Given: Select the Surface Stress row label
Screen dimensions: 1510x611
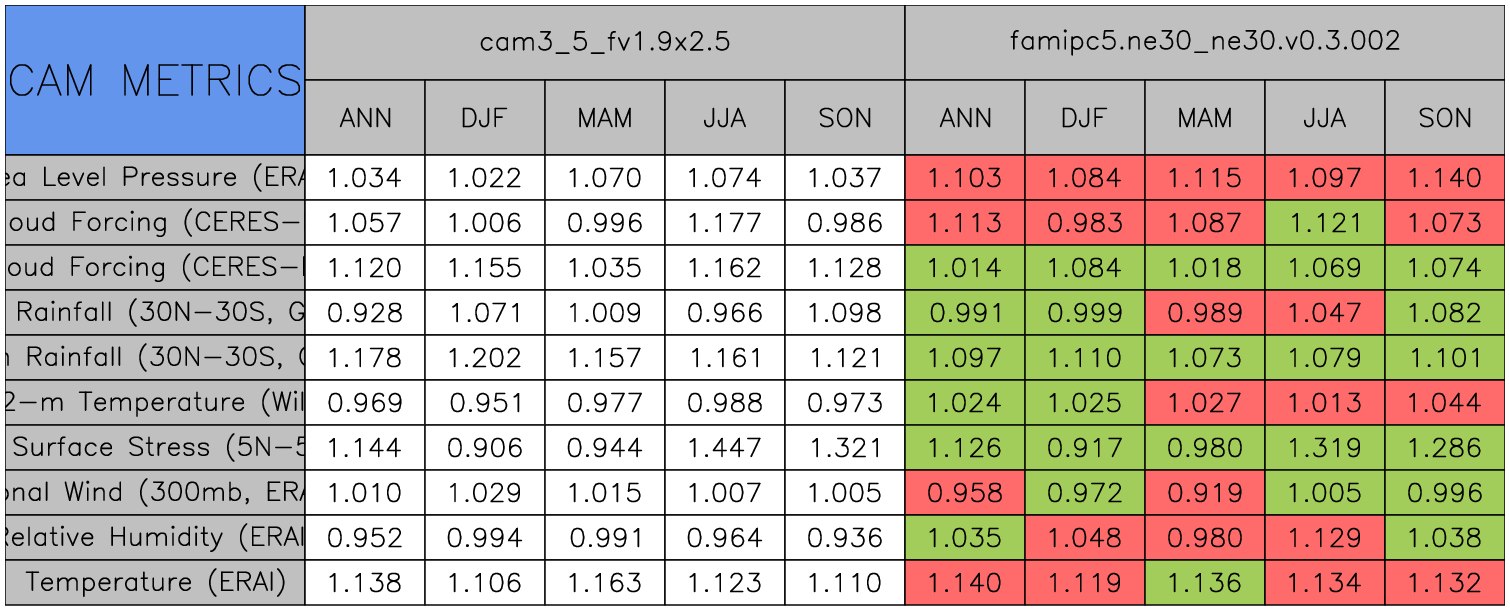Looking at the screenshot, I should (155, 448).
